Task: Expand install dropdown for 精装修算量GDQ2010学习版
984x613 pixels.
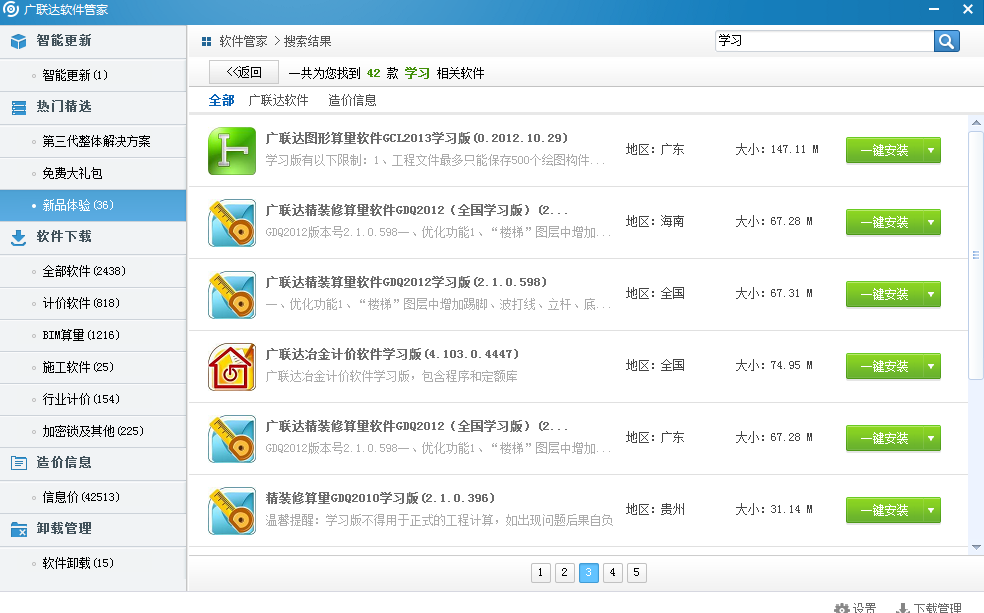Action: point(931,510)
